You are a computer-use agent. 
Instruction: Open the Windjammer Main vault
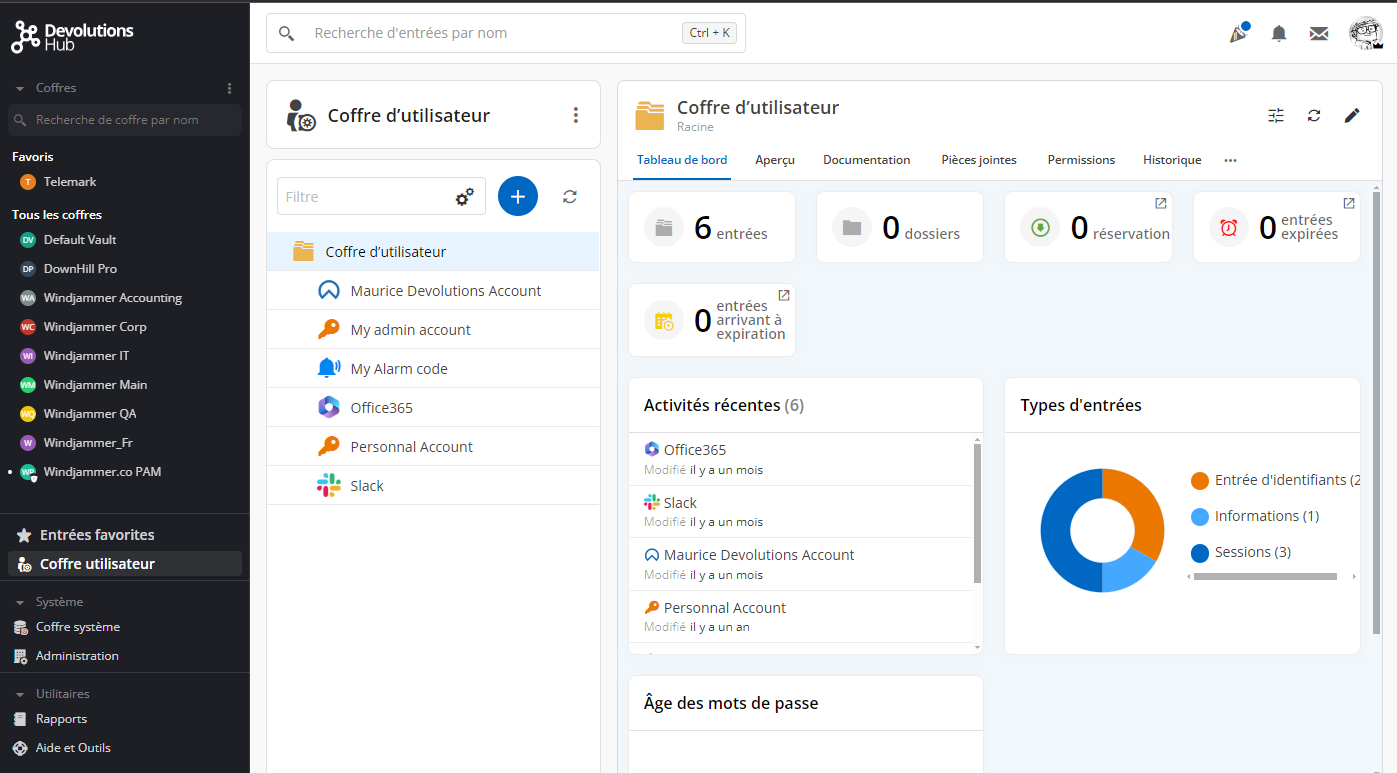125,385
